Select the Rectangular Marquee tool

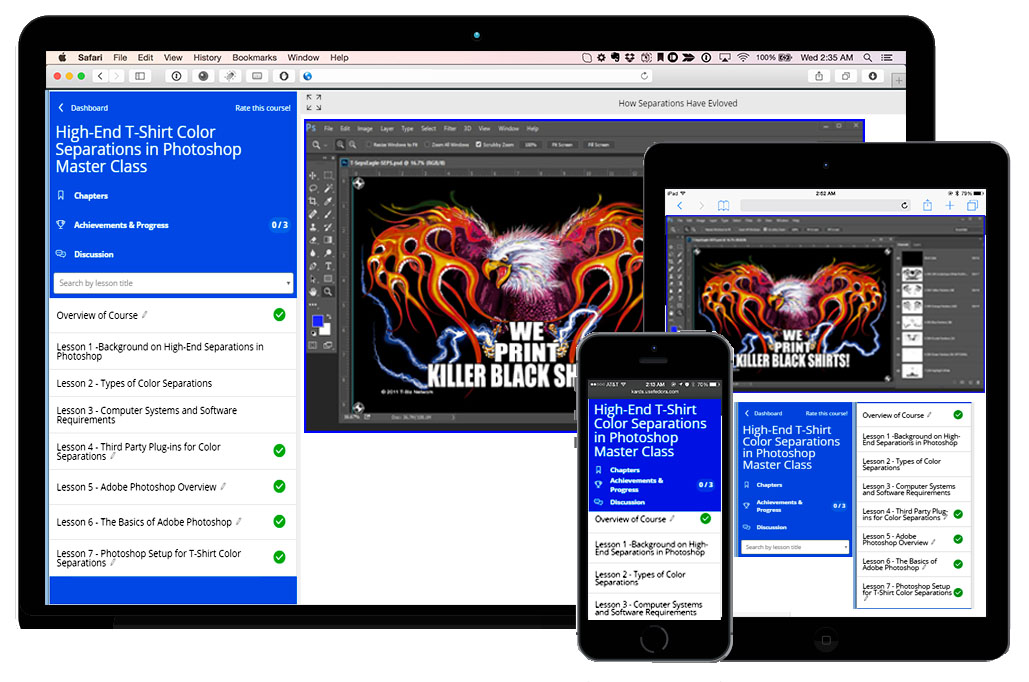coord(328,175)
